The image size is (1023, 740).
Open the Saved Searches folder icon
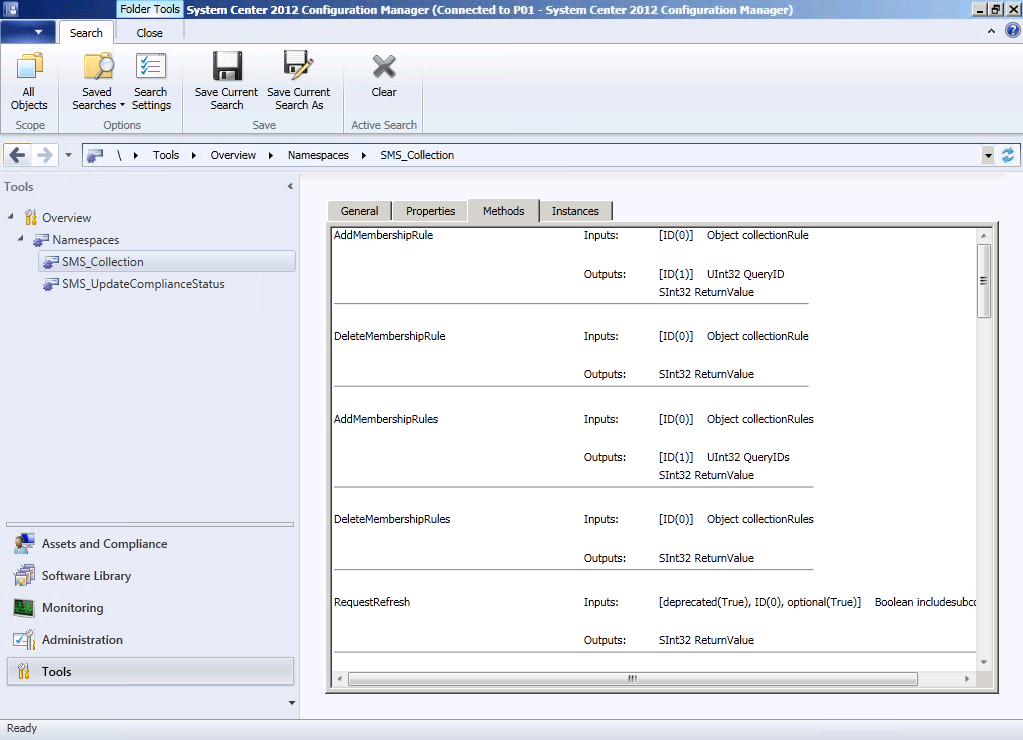point(98,66)
